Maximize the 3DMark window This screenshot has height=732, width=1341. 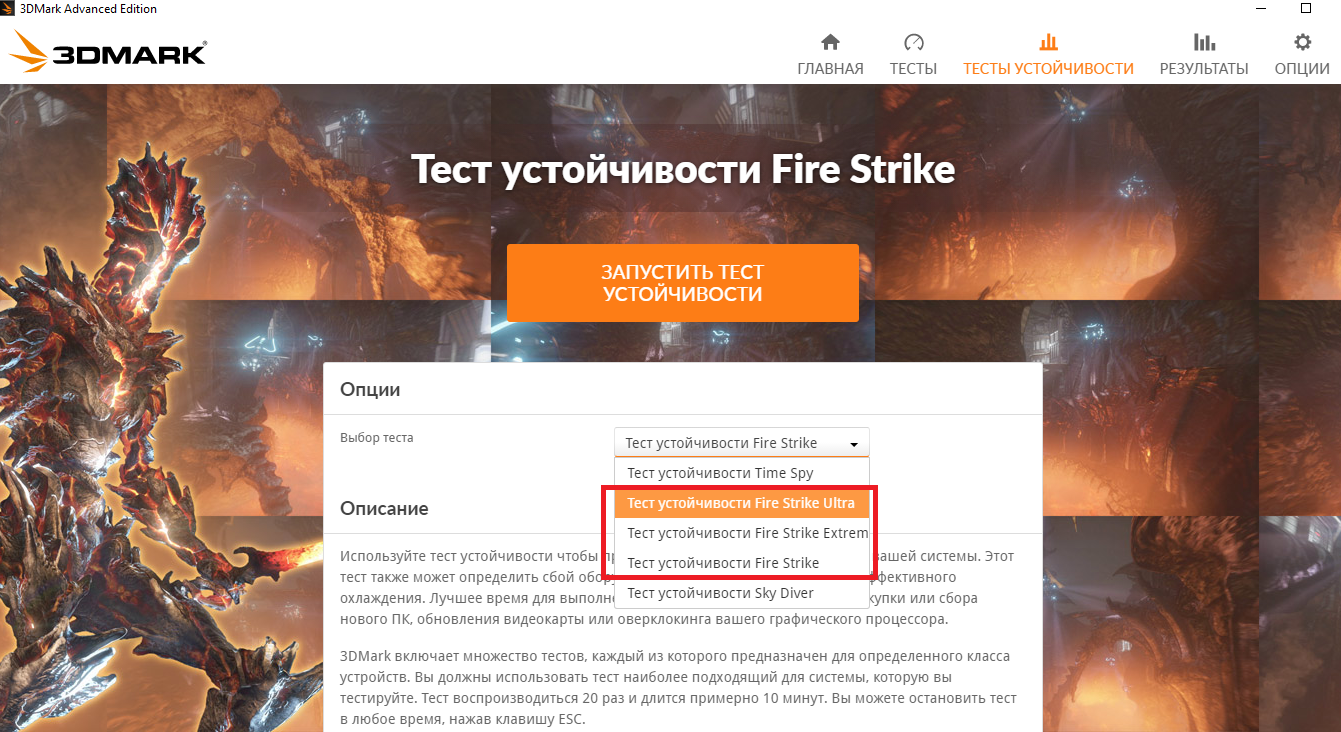(1305, 9)
